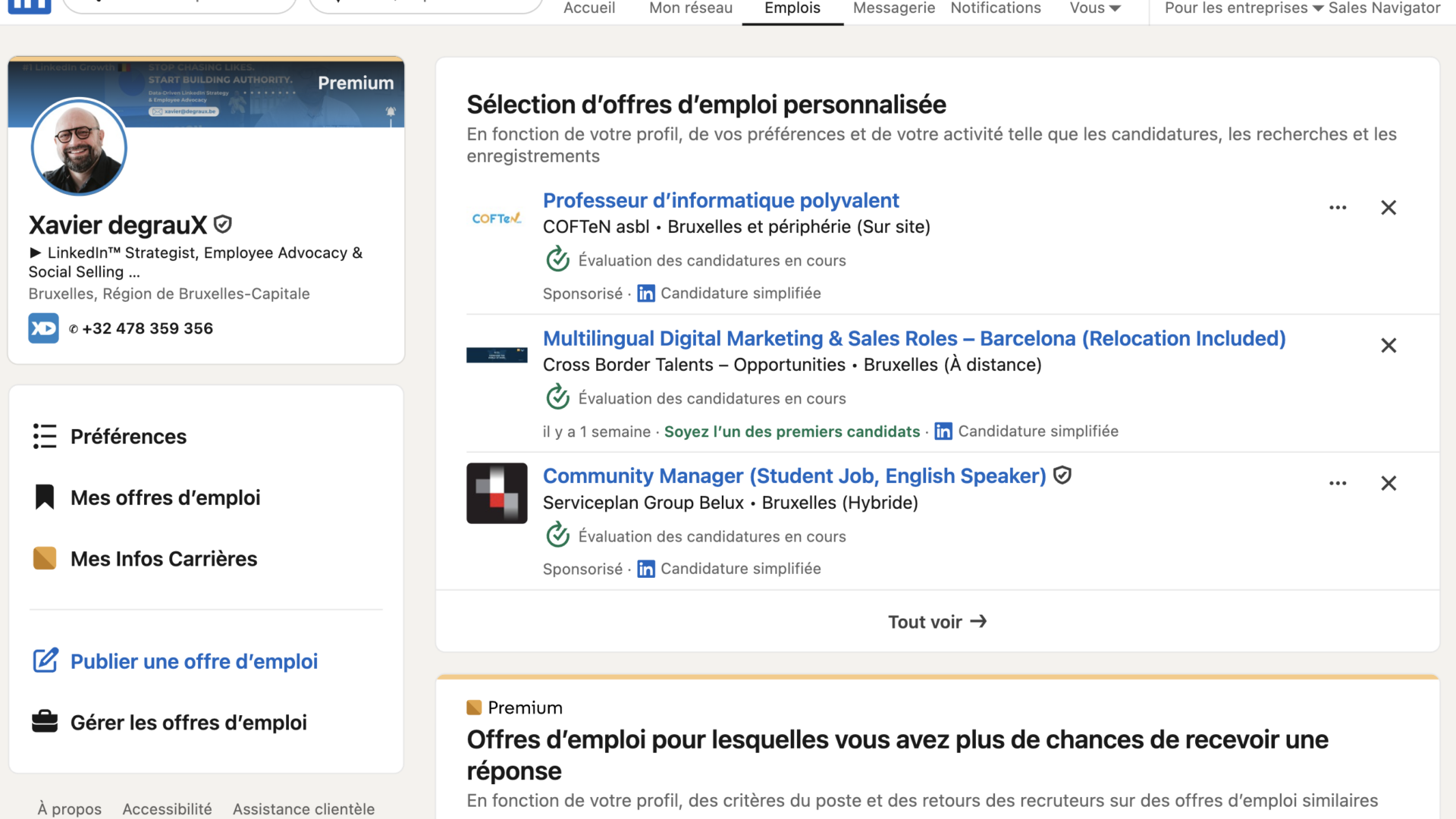1456x819 pixels.
Task: Click the Mes offres d'emploi bookmark icon
Action: click(45, 497)
